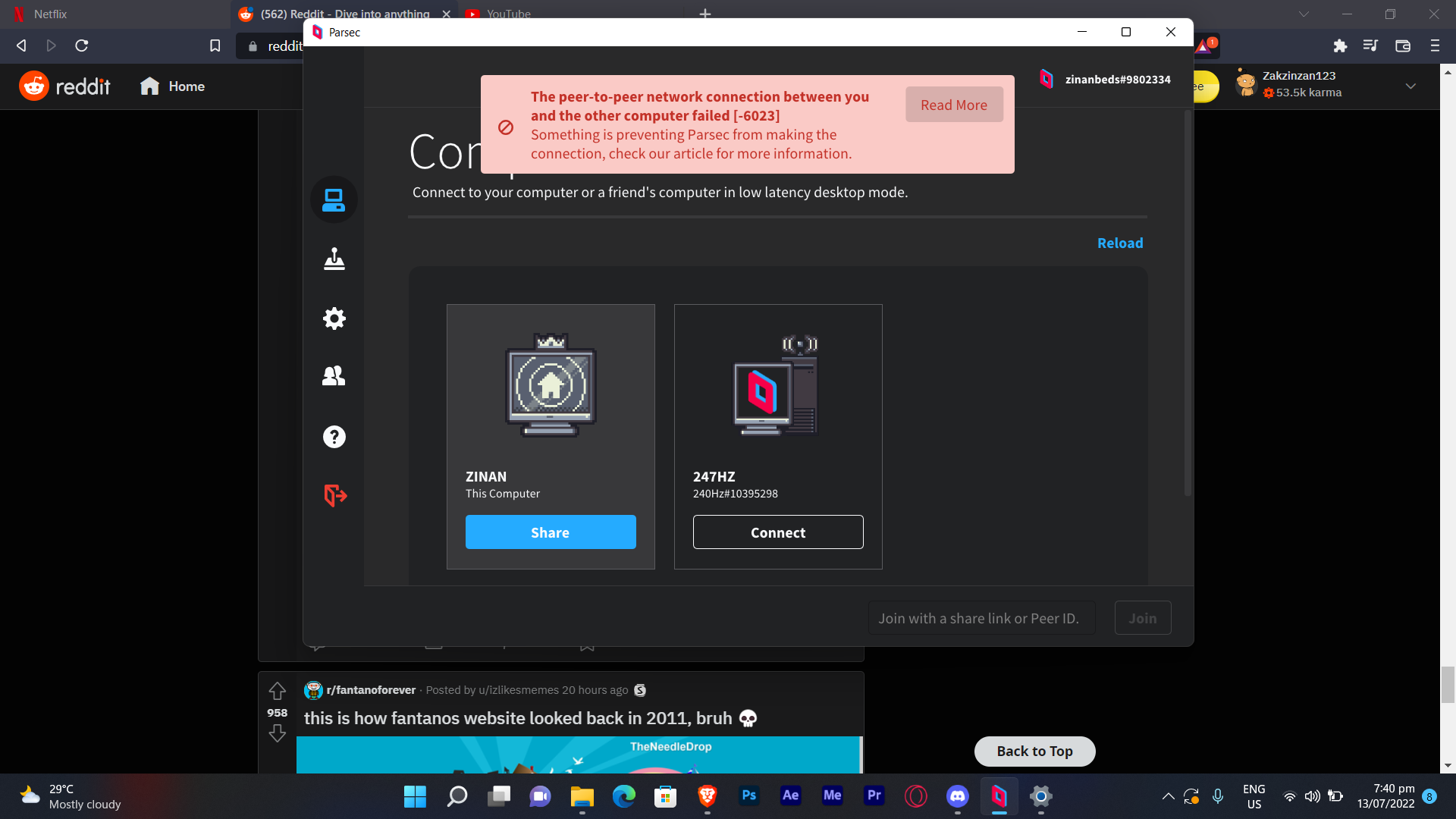Image resolution: width=1456 pixels, height=819 pixels.
Task: Open Brave wallet icon
Action: pos(1403,45)
